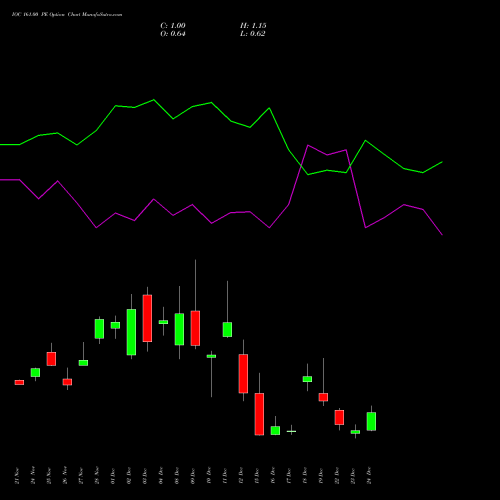Select the 15 Dec date label
500x500 pixels.
pyautogui.click(x=257, y=476)
